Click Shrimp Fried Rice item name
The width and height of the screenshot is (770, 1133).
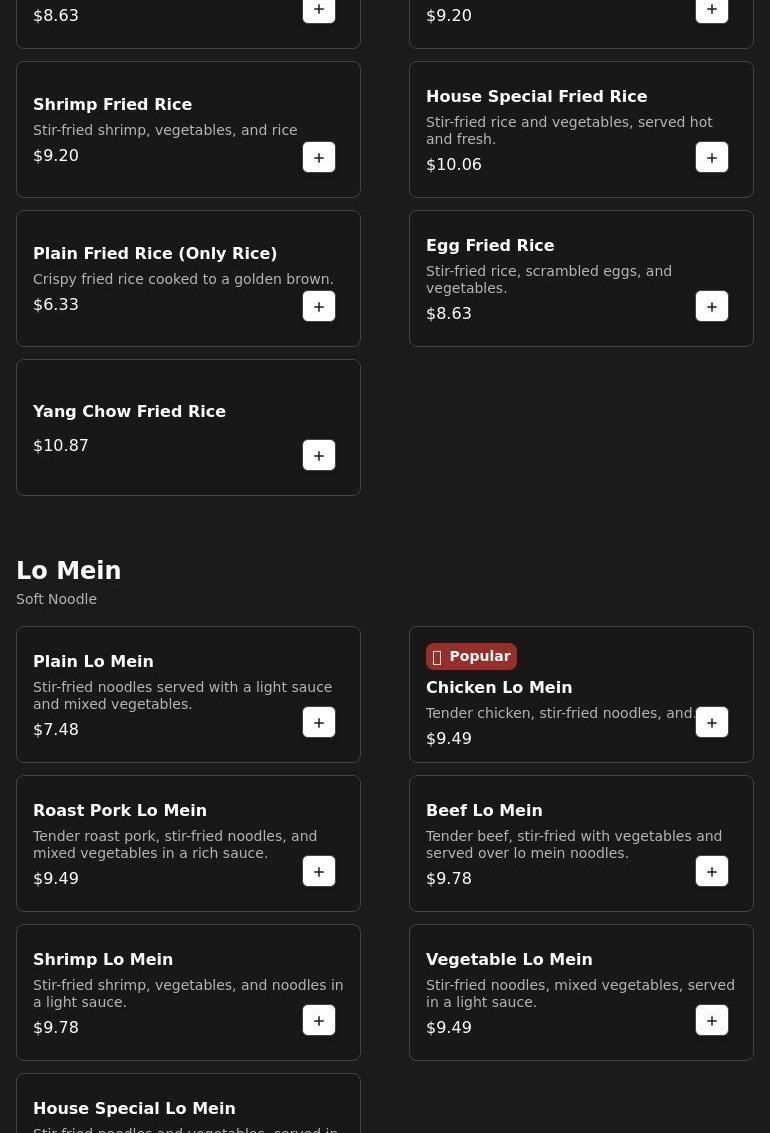pos(112,104)
